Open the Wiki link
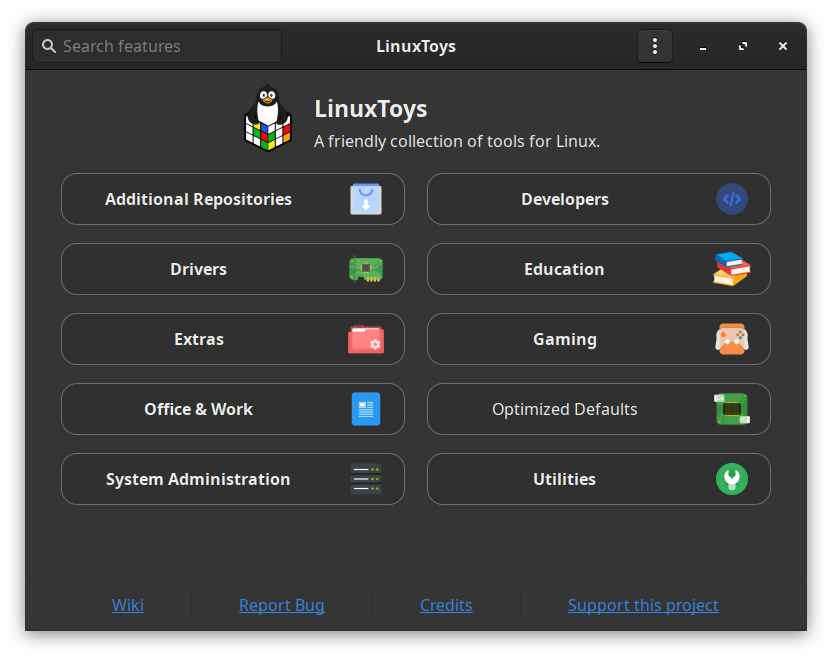Image resolution: width=832 pixels, height=659 pixels. point(127,605)
